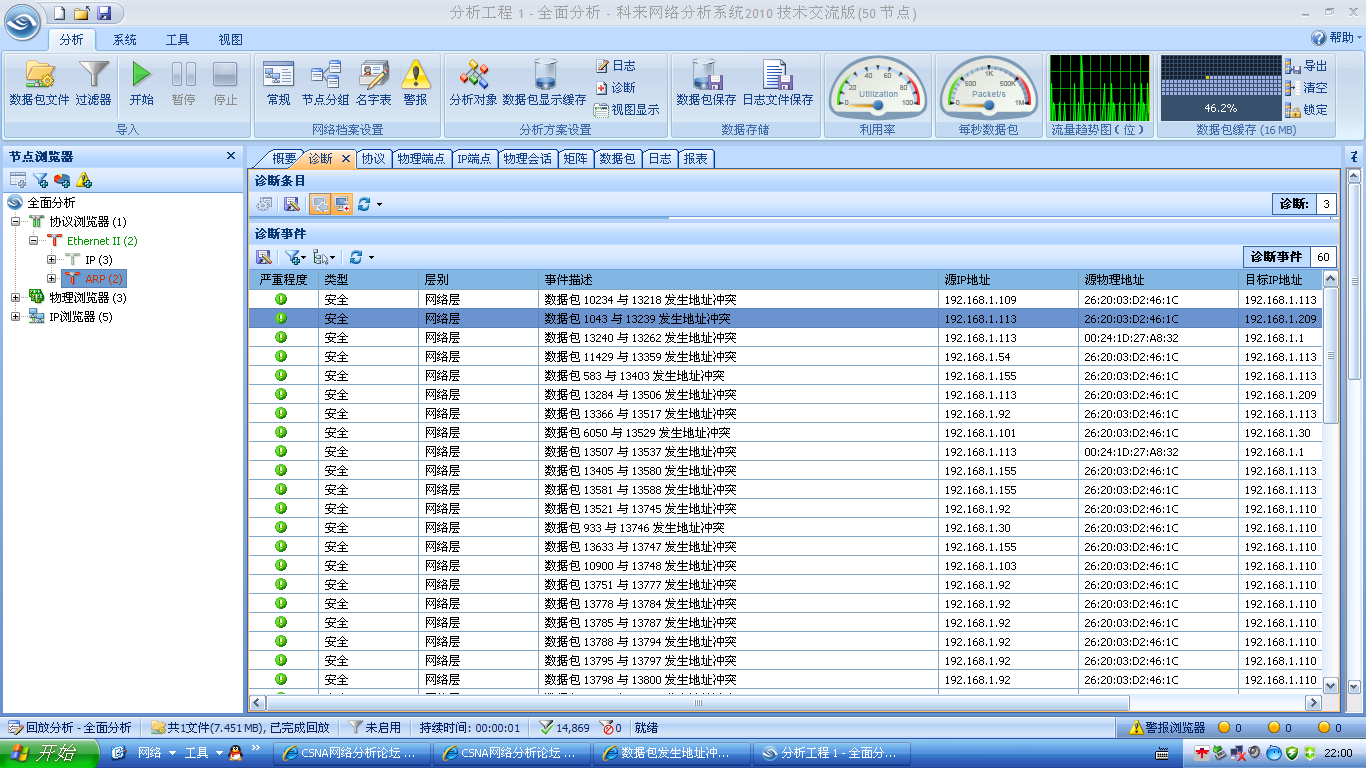This screenshot has width=1366, height=768.
Task: Sort by 源IP地址 column header
Action: tap(1008, 280)
